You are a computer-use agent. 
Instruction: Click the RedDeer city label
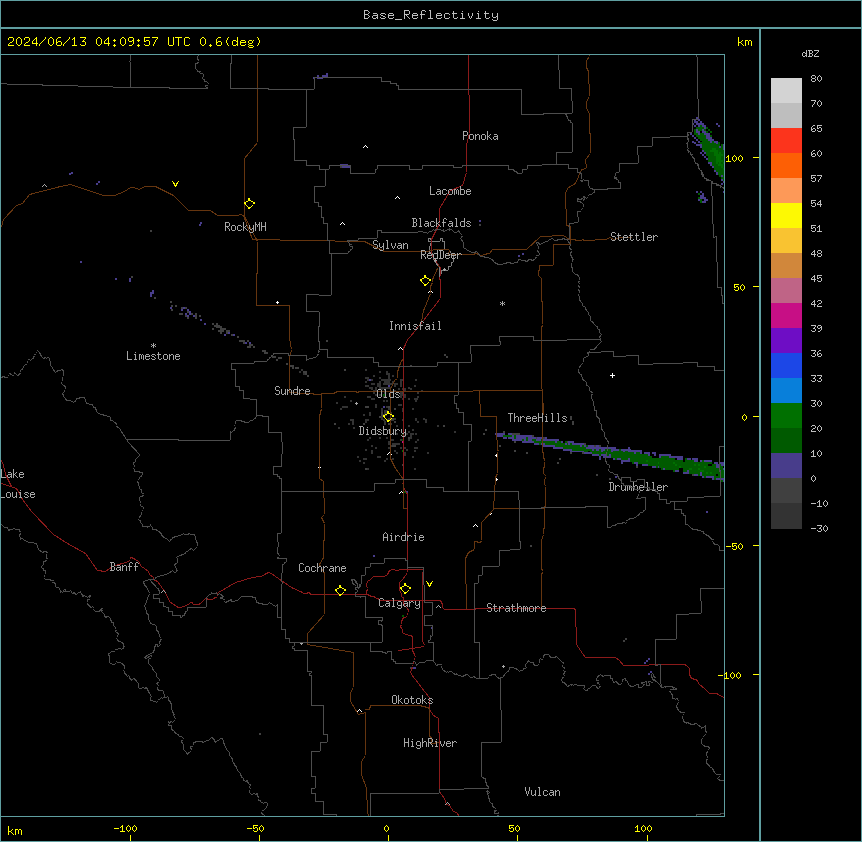(x=440, y=255)
